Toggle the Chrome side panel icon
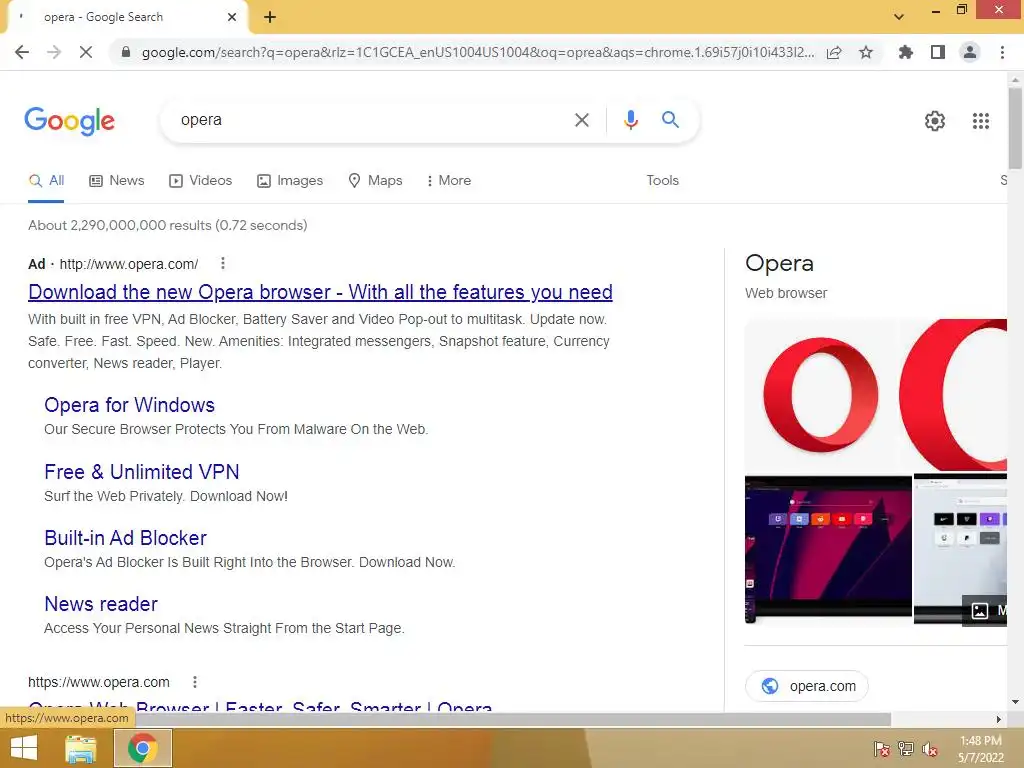 click(938, 52)
